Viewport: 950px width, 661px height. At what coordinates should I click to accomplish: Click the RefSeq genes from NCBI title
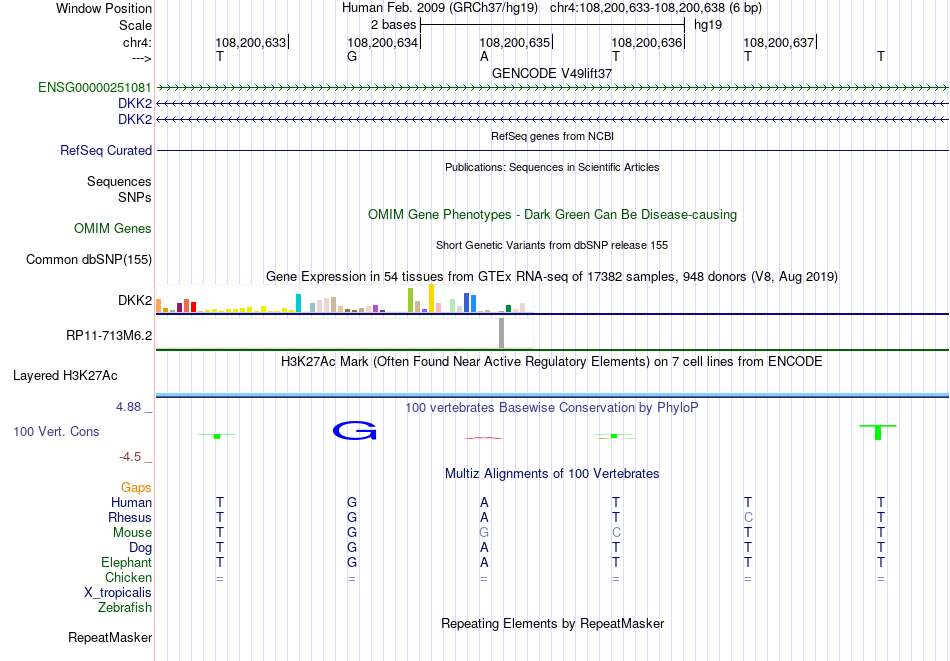pyautogui.click(x=552, y=136)
